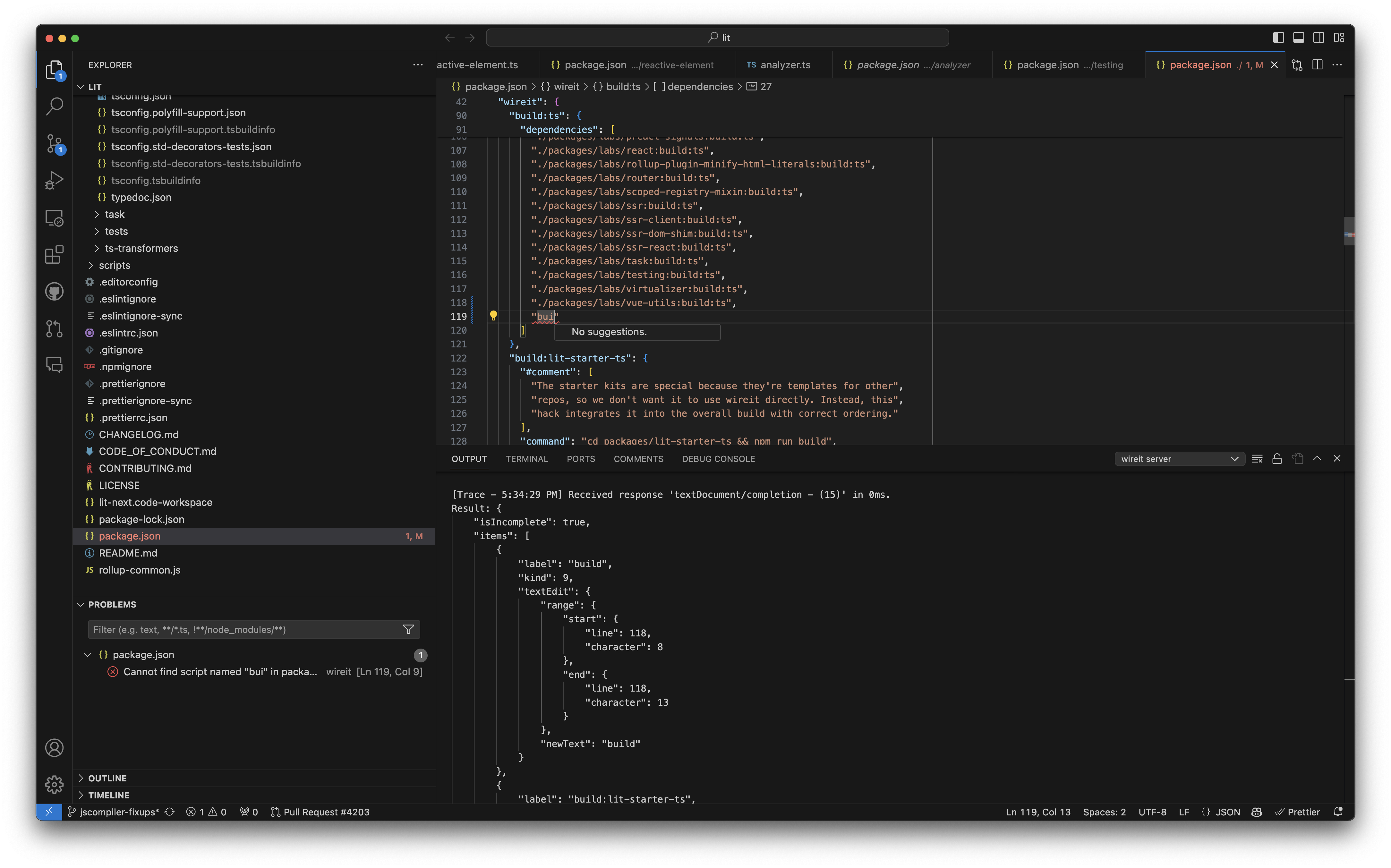
Task: Toggle the bottom panel visibility
Action: [x=1298, y=37]
